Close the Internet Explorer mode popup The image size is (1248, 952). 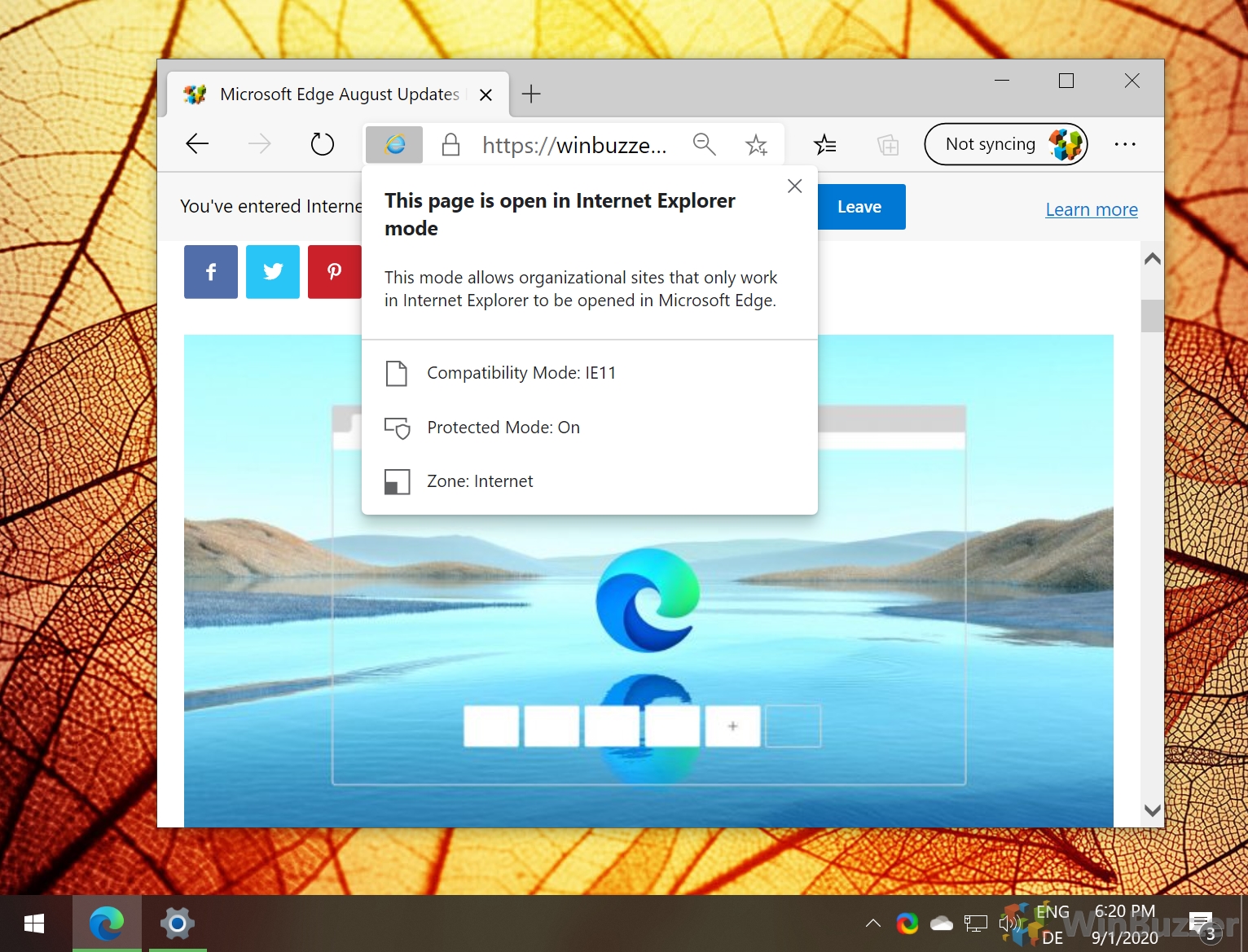point(795,186)
